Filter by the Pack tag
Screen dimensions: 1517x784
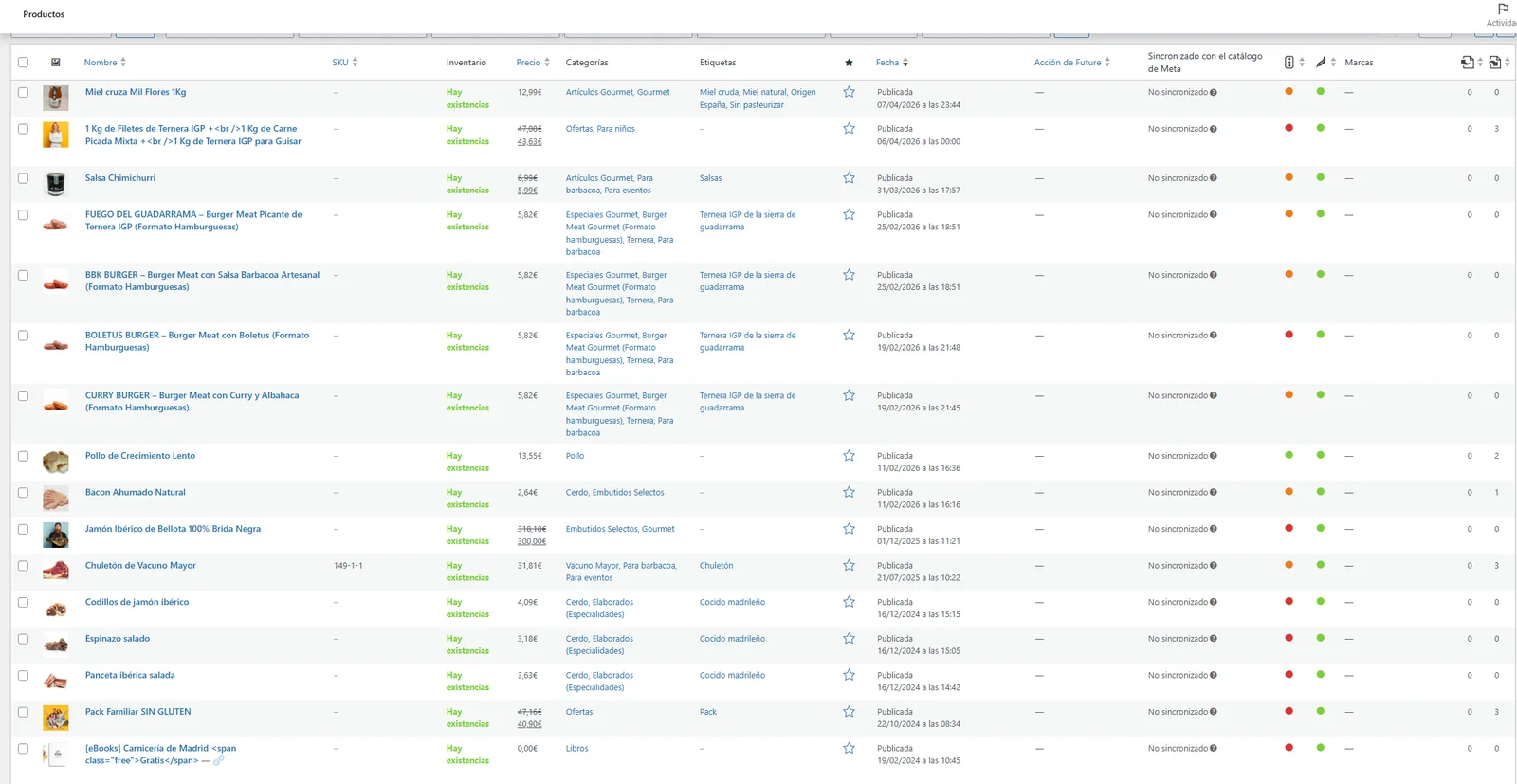[x=708, y=712]
